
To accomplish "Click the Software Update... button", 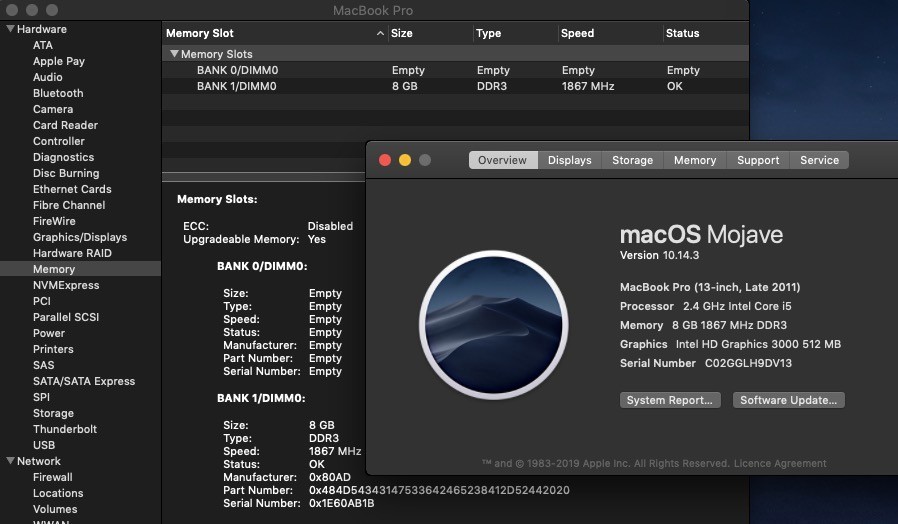I will (x=789, y=400).
